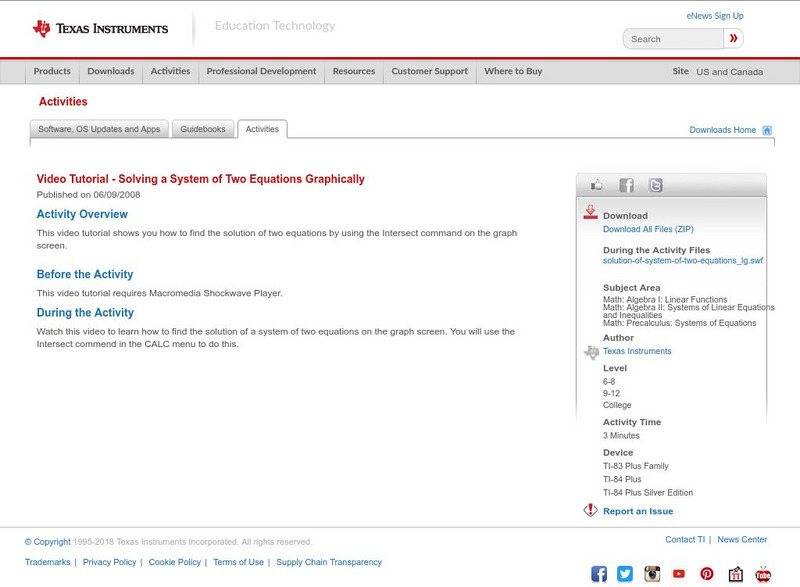The width and height of the screenshot is (800, 587).
Task: Open the News Center link
Action: [x=742, y=540]
